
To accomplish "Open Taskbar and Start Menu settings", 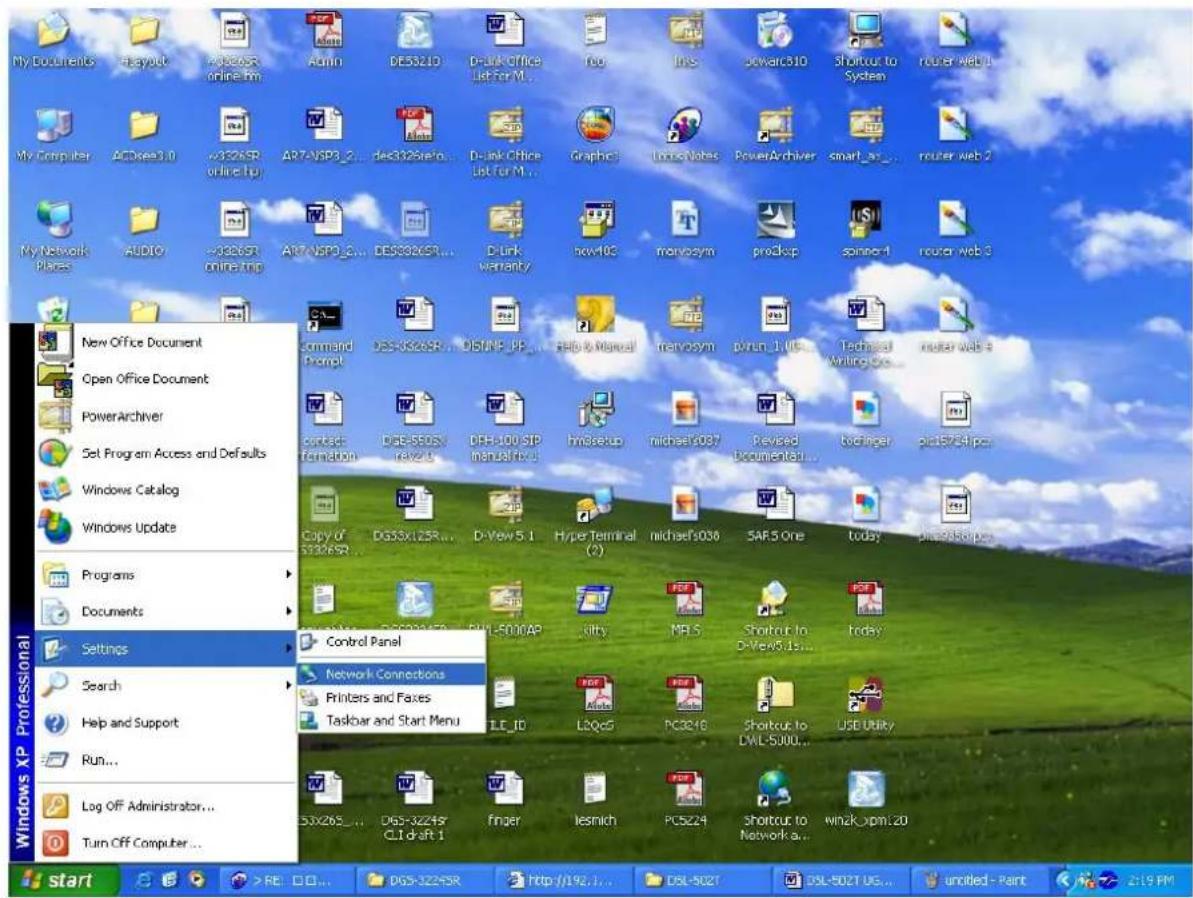I will click(x=391, y=720).
